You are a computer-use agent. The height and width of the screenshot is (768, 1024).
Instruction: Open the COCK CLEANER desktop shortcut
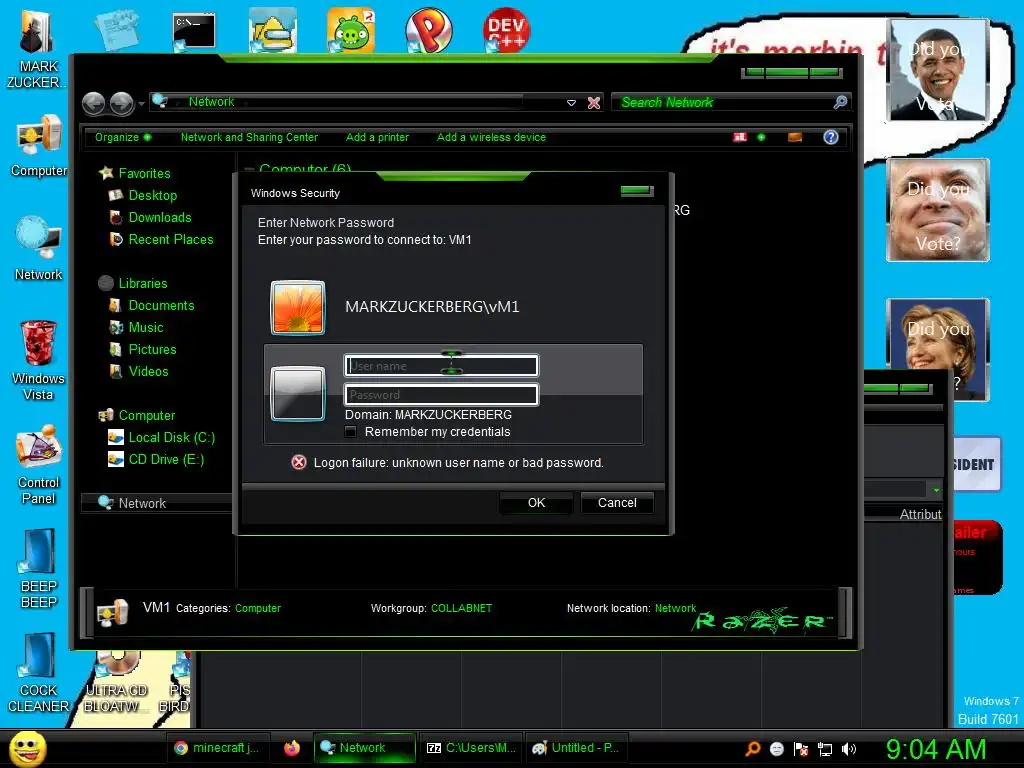39,673
